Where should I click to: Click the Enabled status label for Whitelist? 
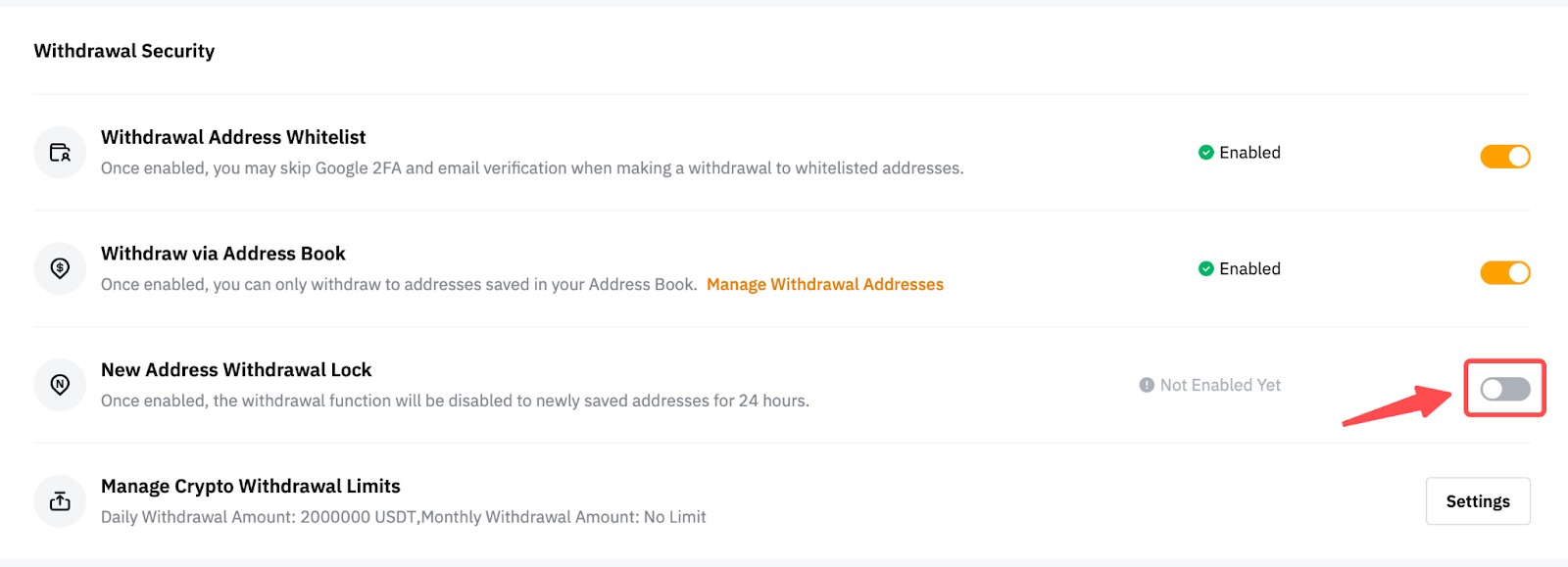pos(1249,153)
